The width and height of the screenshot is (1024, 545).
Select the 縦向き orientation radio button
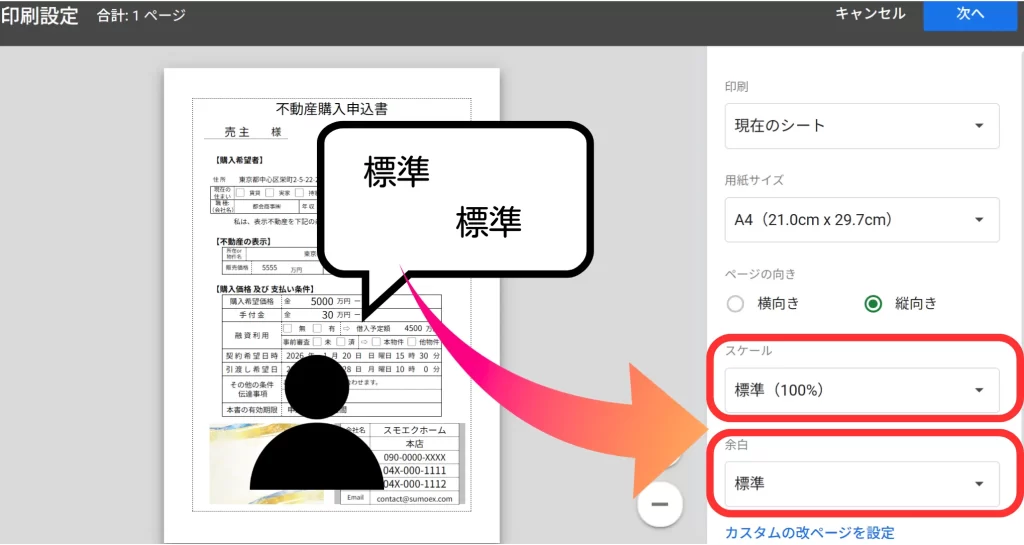[x=873, y=304]
